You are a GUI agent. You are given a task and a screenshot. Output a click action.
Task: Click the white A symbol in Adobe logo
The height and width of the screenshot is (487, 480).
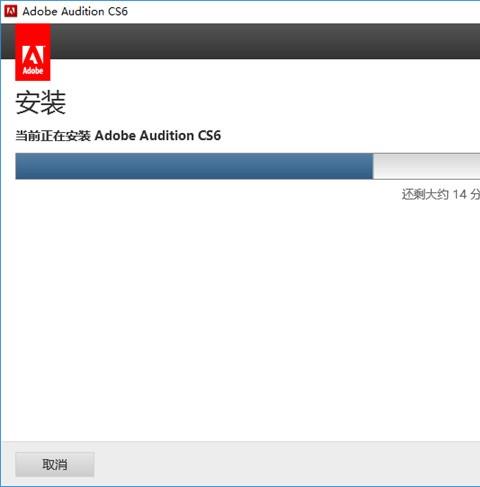click(33, 55)
